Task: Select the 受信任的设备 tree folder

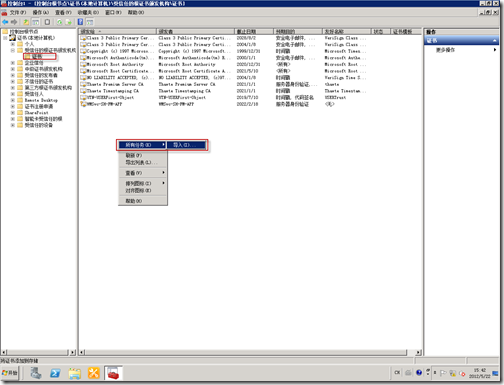Action: coord(39,125)
